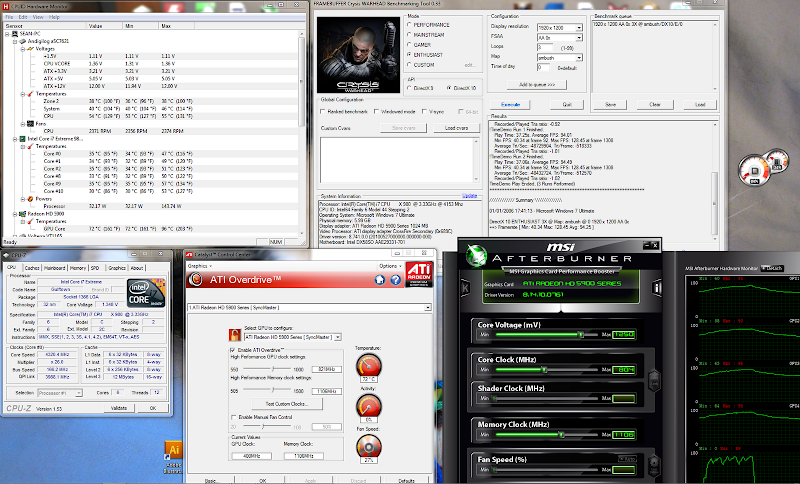Click the ATI Overdrive header icon
Viewport: 800px width, 484px height.
pos(195,279)
